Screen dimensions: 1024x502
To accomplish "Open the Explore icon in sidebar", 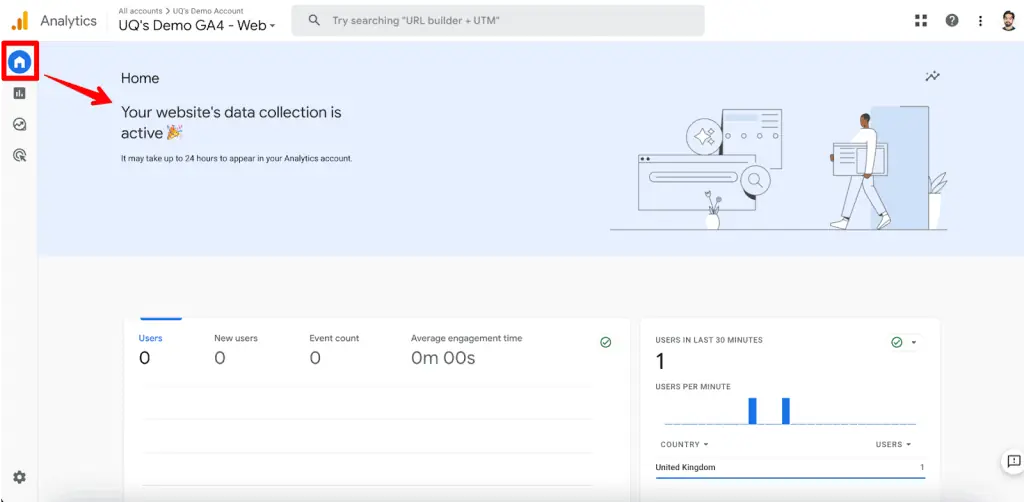I will coord(20,124).
